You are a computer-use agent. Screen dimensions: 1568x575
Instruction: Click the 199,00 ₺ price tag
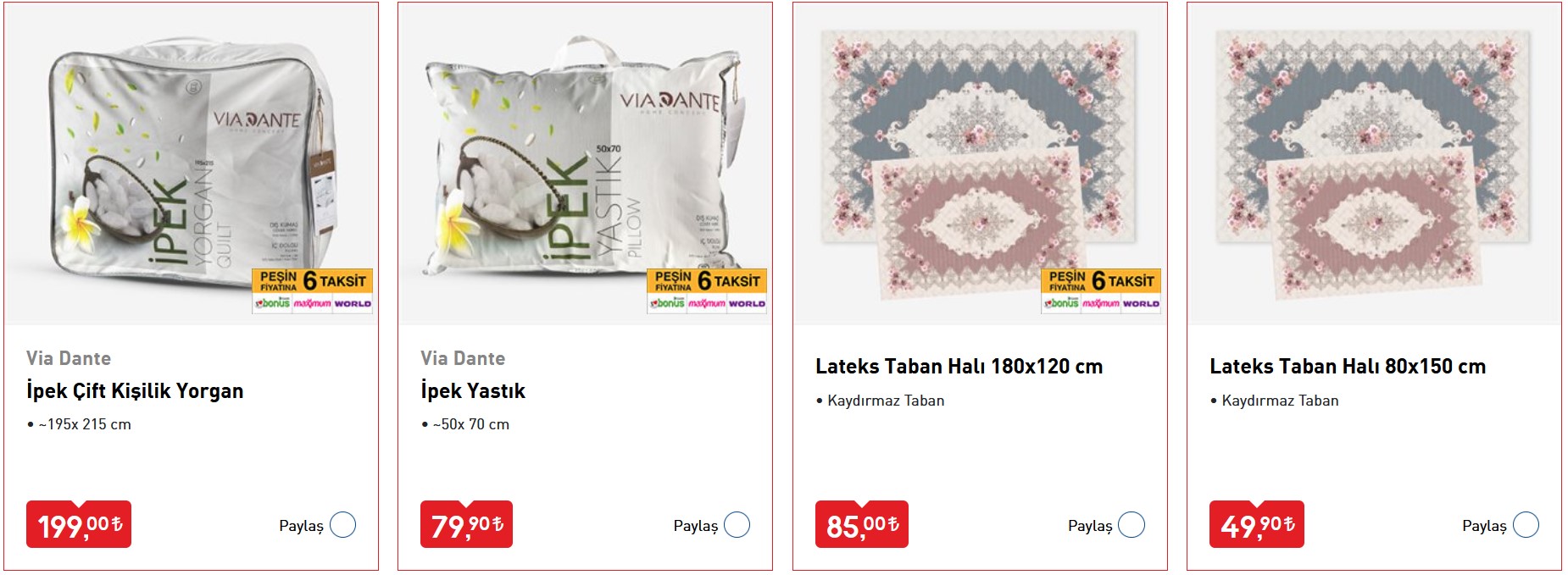(79, 525)
